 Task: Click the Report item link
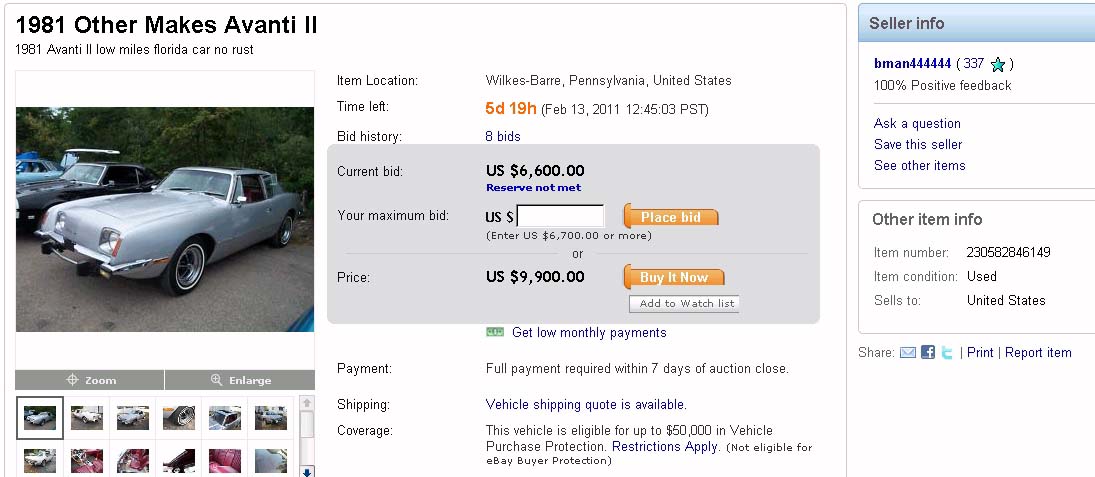click(1038, 353)
